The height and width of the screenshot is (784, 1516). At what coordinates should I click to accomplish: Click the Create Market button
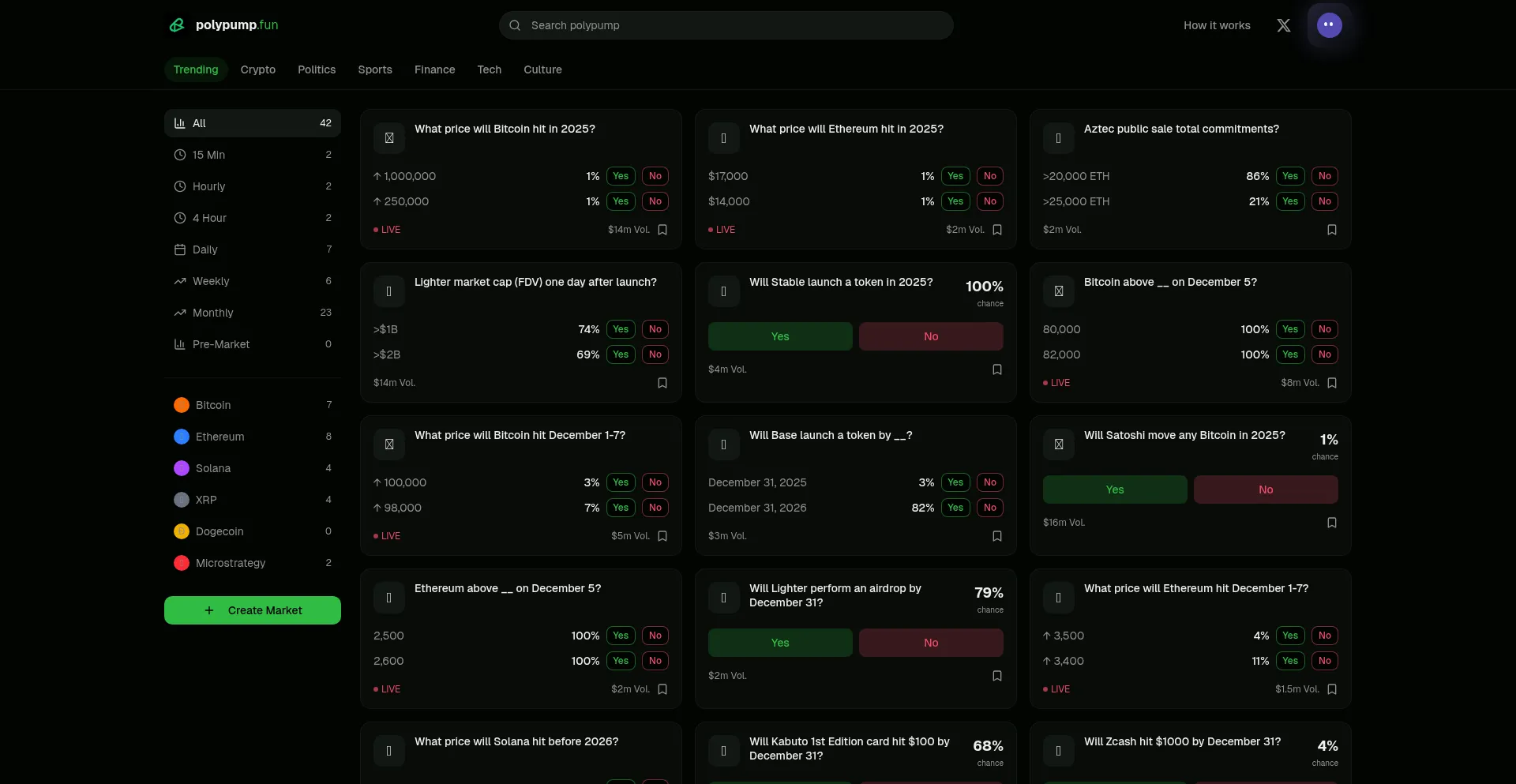click(x=253, y=610)
